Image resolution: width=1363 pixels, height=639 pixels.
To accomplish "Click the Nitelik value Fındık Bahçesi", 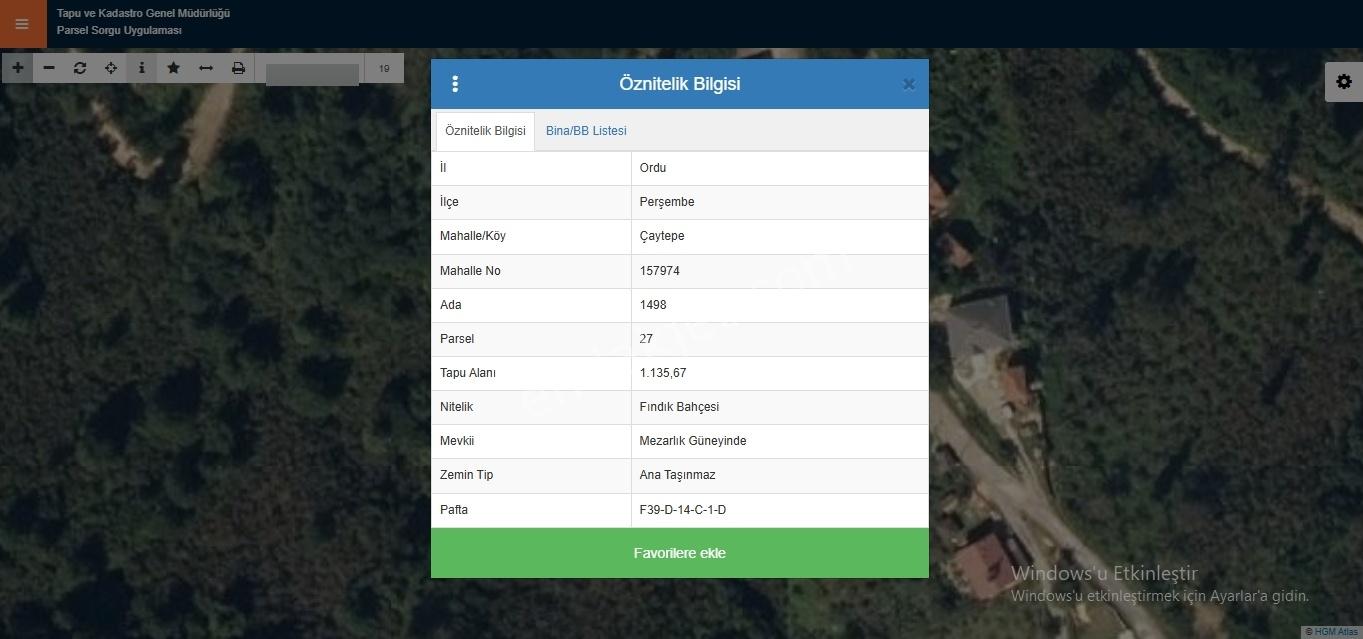I will 679,407.
